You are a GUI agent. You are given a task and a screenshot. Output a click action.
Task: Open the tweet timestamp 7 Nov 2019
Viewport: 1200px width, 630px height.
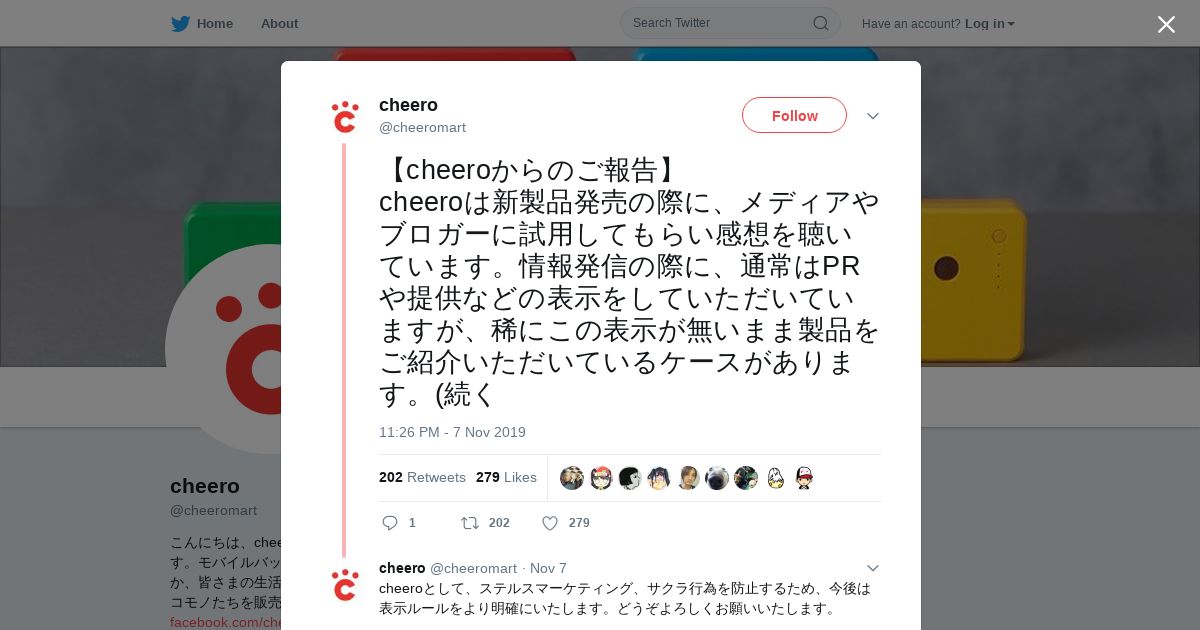pyautogui.click(x=452, y=432)
